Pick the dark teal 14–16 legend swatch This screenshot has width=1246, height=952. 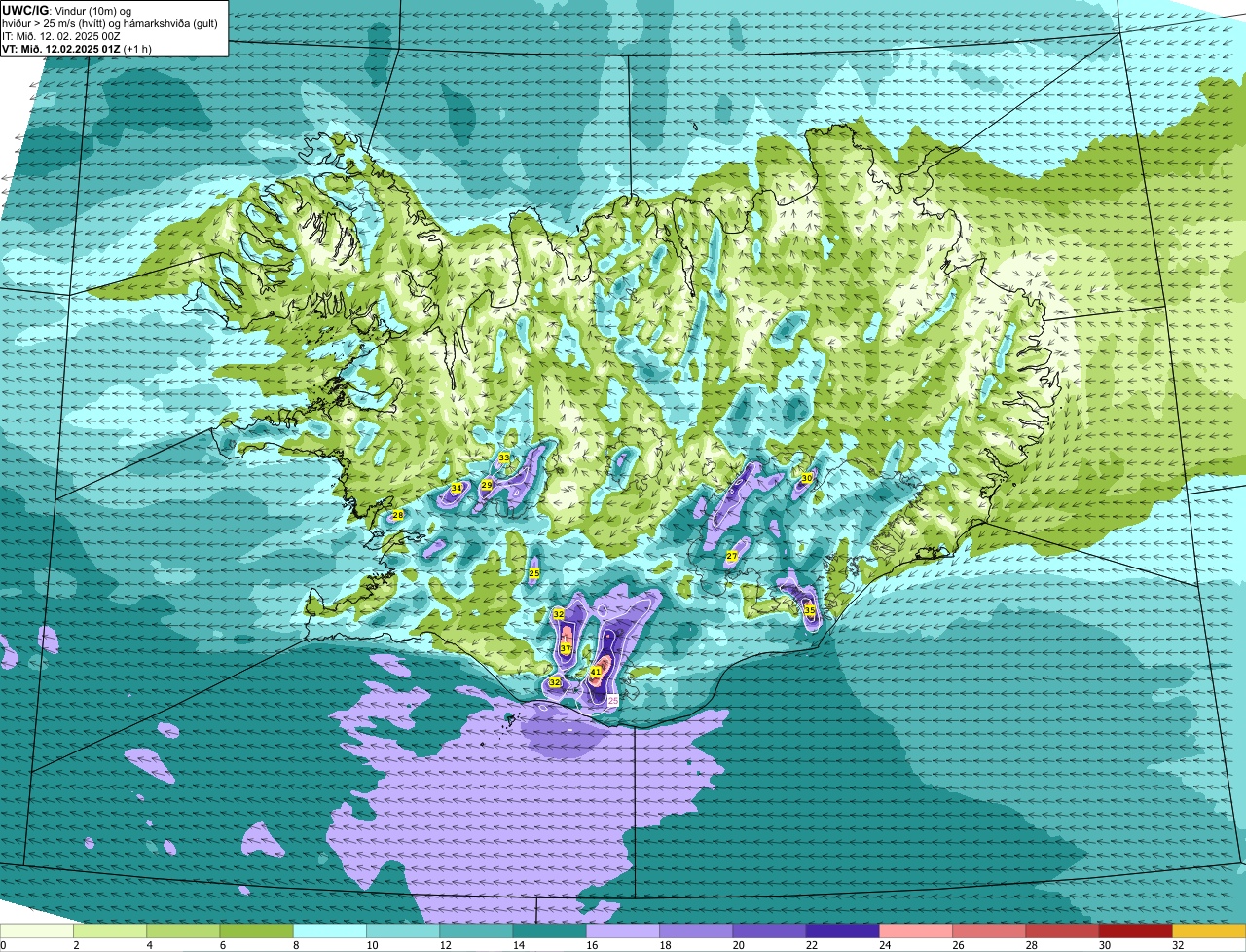(549, 932)
